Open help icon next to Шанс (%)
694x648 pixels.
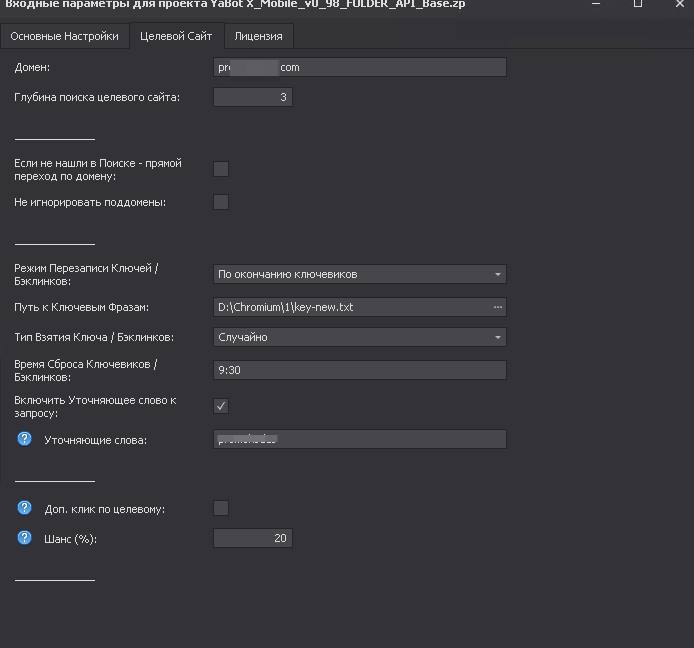(x=24, y=538)
